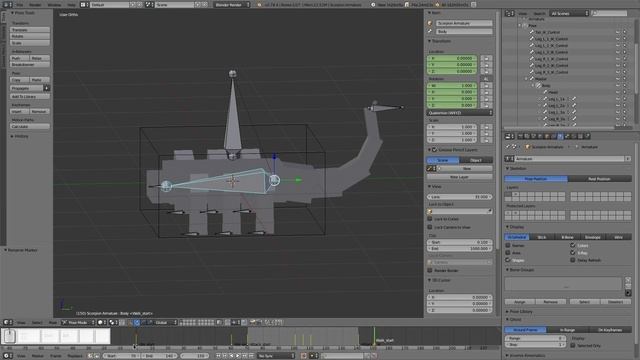Click the New Layer button
This screenshot has height=360, width=640.
pos(460,177)
